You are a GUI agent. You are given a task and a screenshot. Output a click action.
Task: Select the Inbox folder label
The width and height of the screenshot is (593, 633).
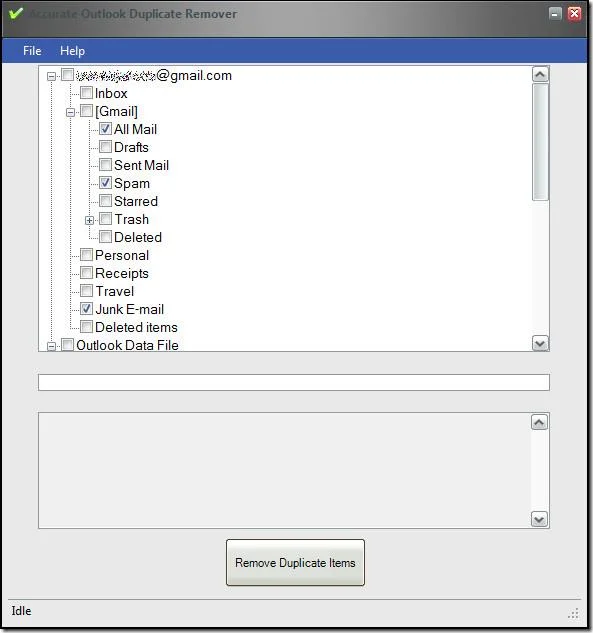[111, 93]
